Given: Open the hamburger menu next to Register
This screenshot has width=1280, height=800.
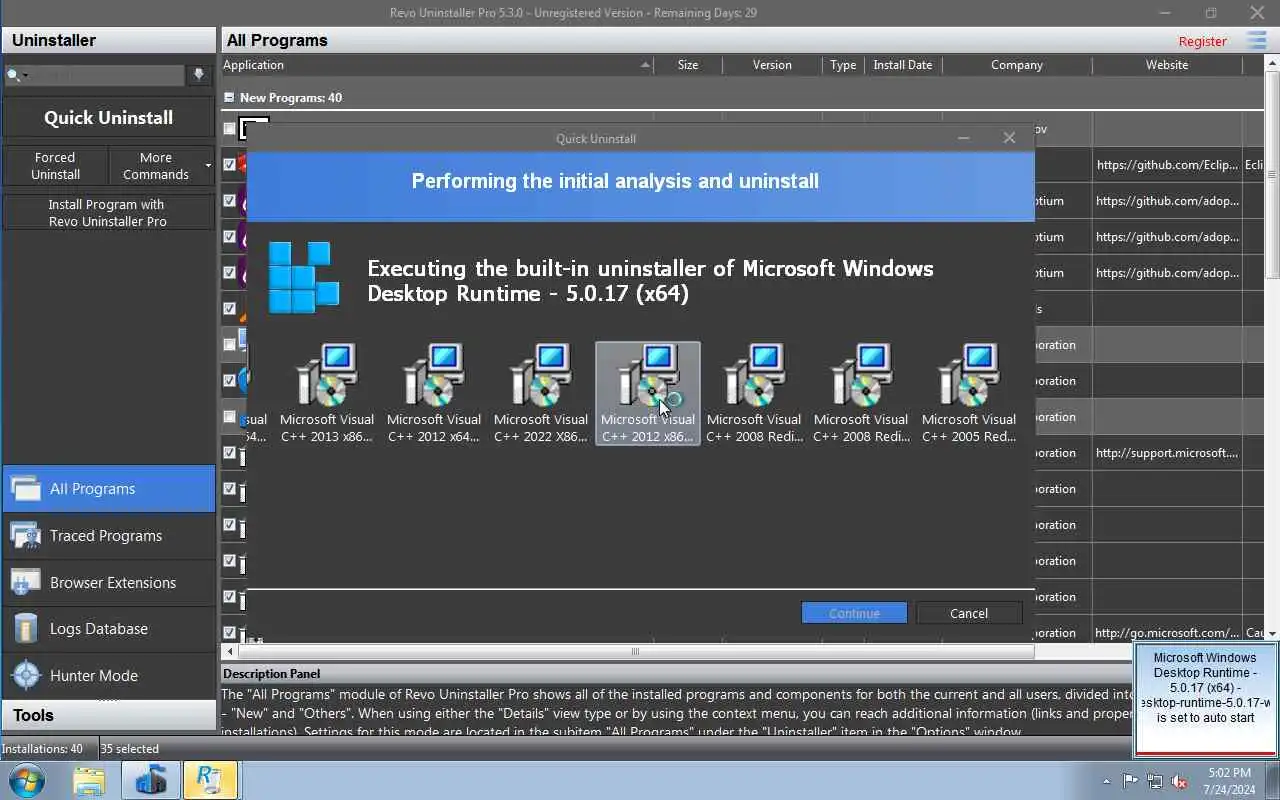Looking at the screenshot, I should pyautogui.click(x=1257, y=40).
